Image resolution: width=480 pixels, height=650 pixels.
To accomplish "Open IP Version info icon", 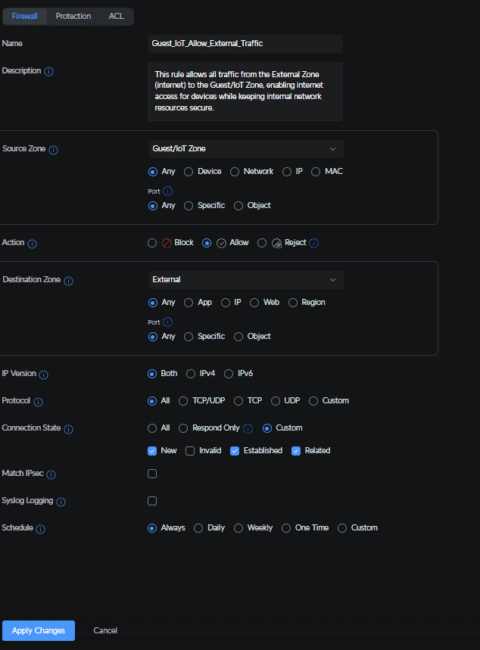I will (43, 374).
